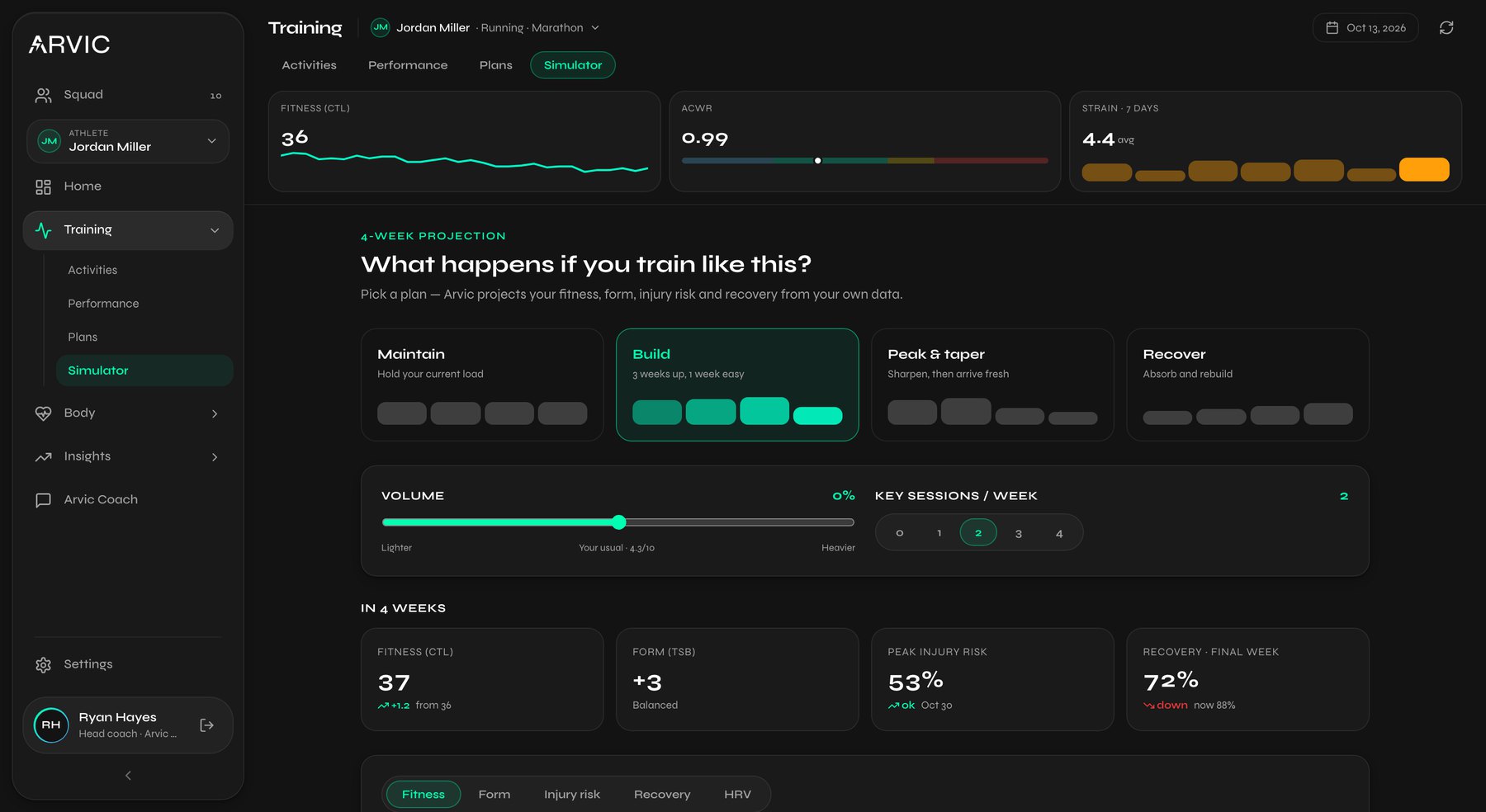Open the header athlete dropdown chevron
This screenshot has width=1486, height=812.
[x=595, y=28]
